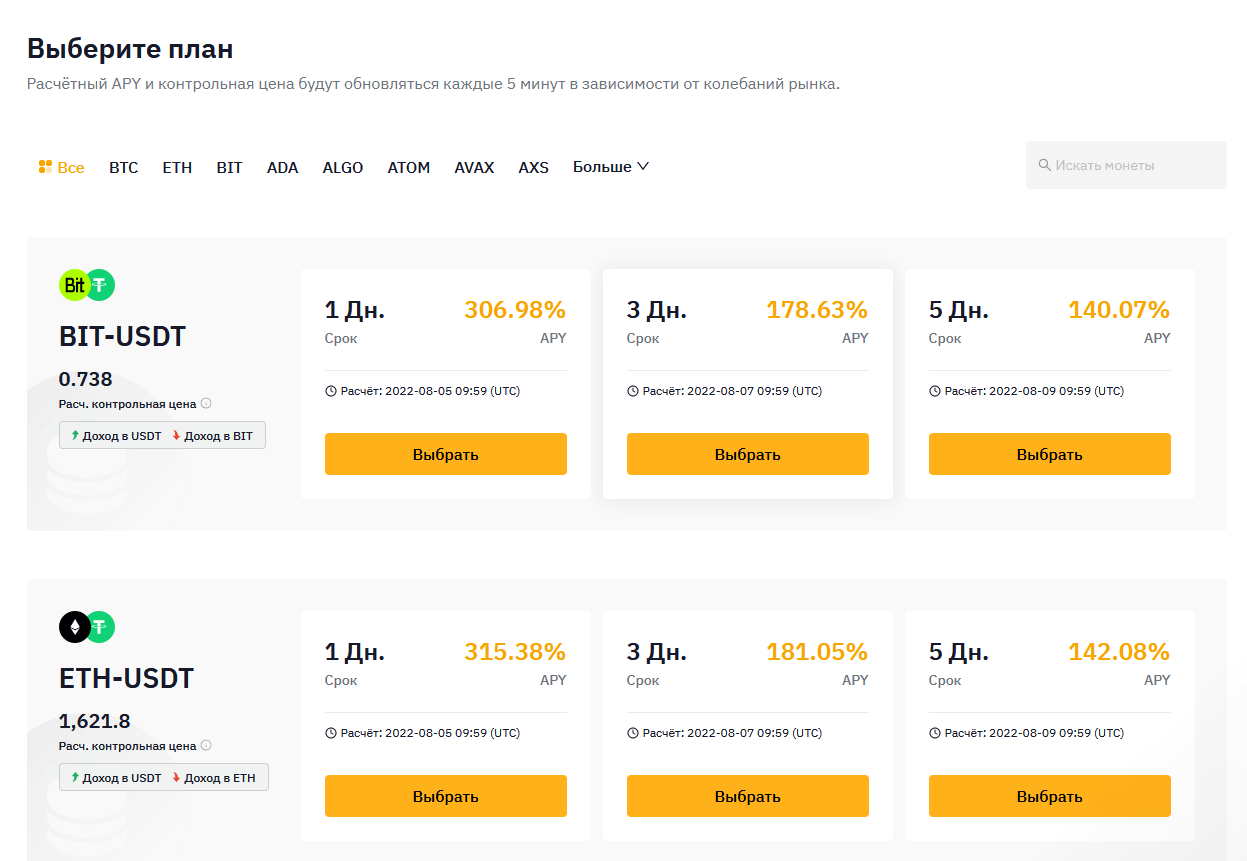Click info icon next to ETH-USDT control price
The width and height of the screenshot is (1247, 861).
pyautogui.click(x=206, y=746)
